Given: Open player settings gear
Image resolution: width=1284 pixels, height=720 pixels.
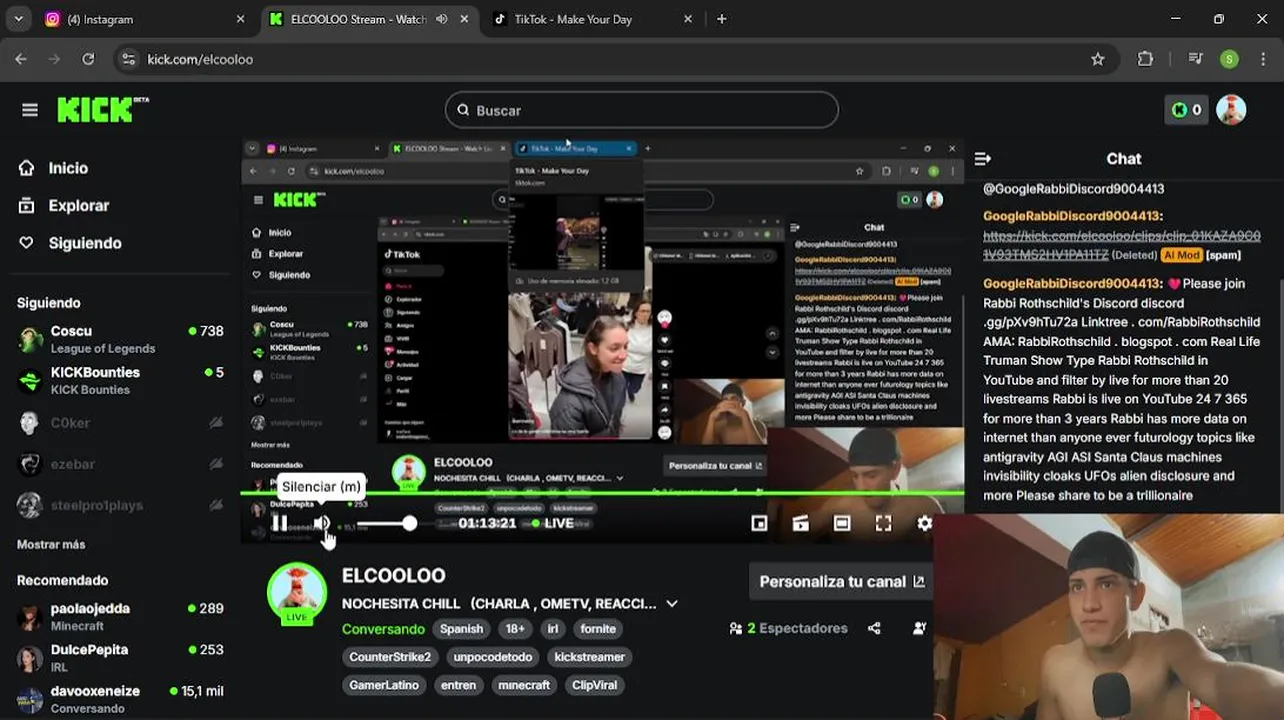Looking at the screenshot, I should 925,523.
